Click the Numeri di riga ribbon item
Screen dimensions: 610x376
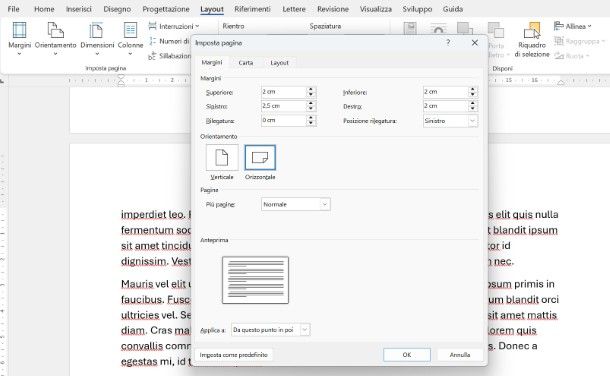[169, 41]
